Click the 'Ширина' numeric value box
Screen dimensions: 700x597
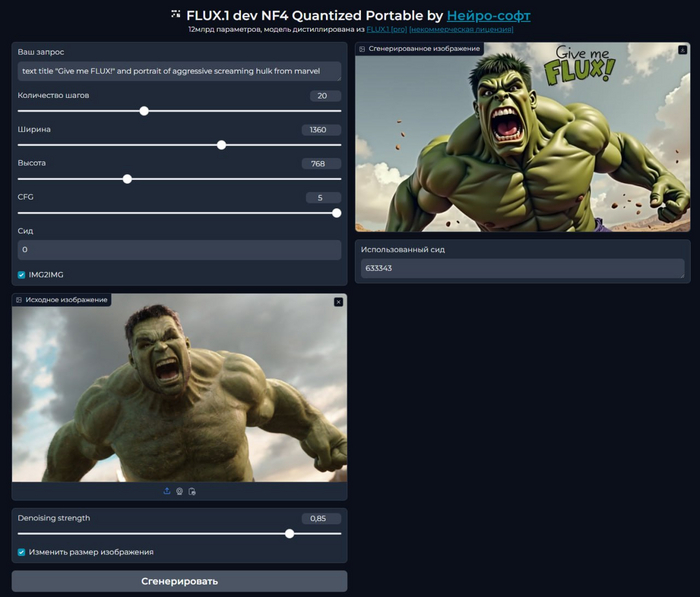click(x=320, y=130)
